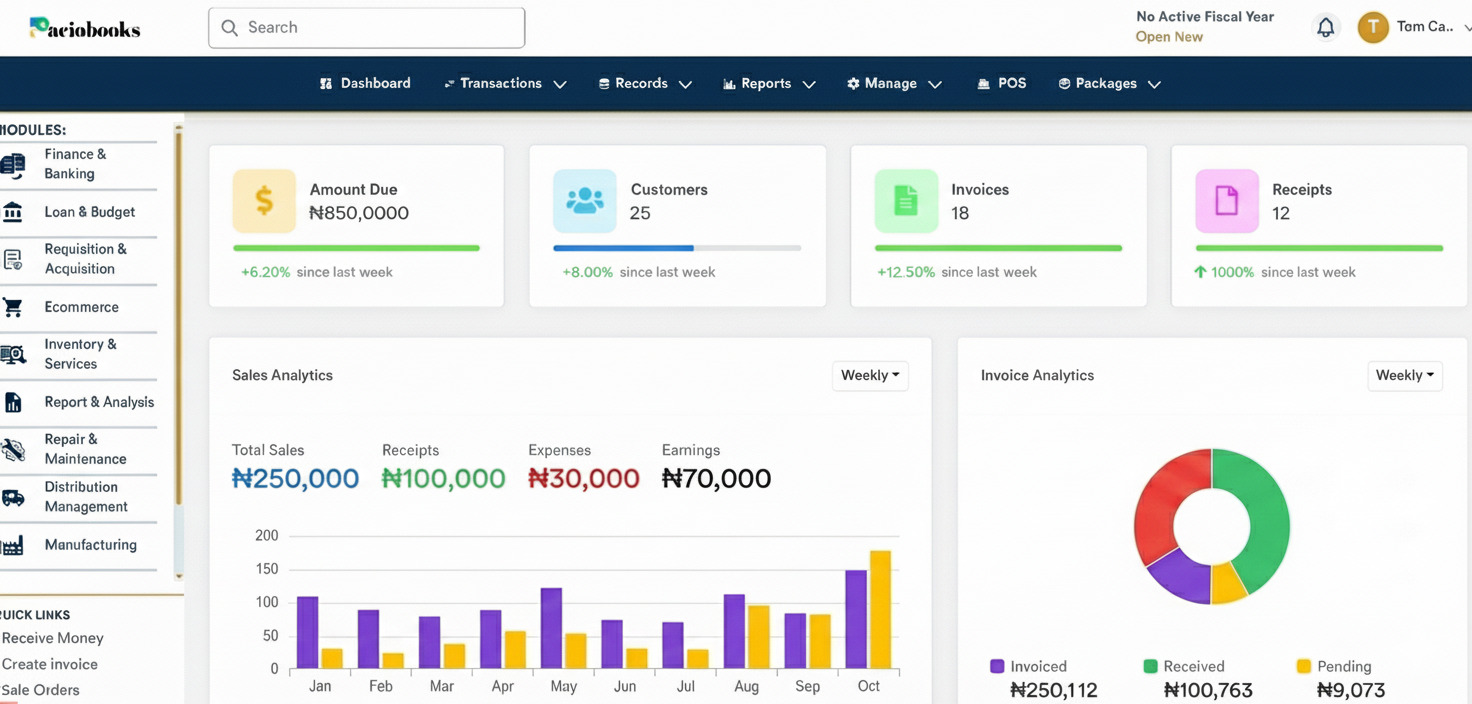
Task: Select the Loan & Budget module icon
Action: click(x=15, y=211)
